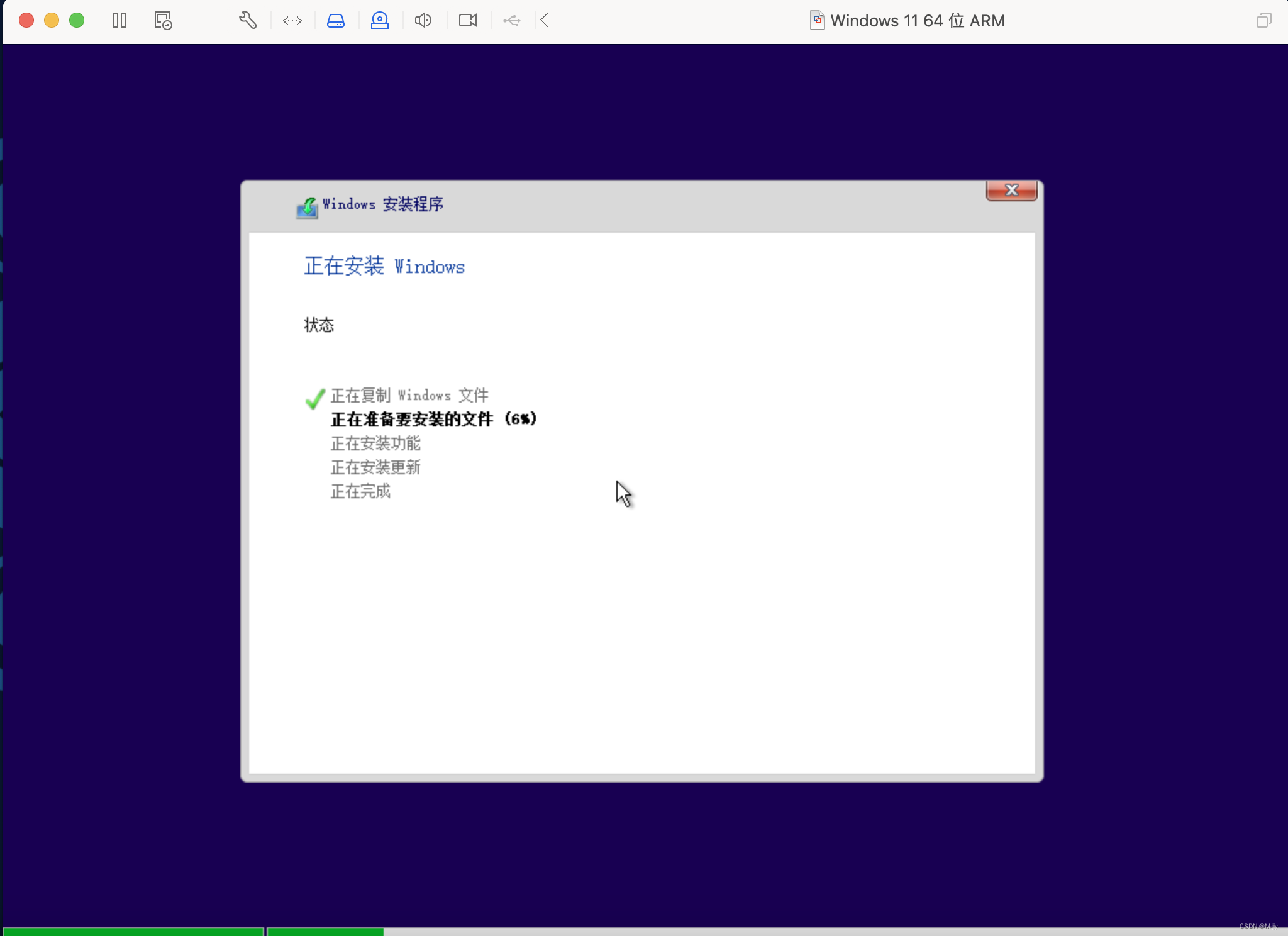Open virtual machine settings wrench
Screen dimensions: 1288x936
[248, 21]
